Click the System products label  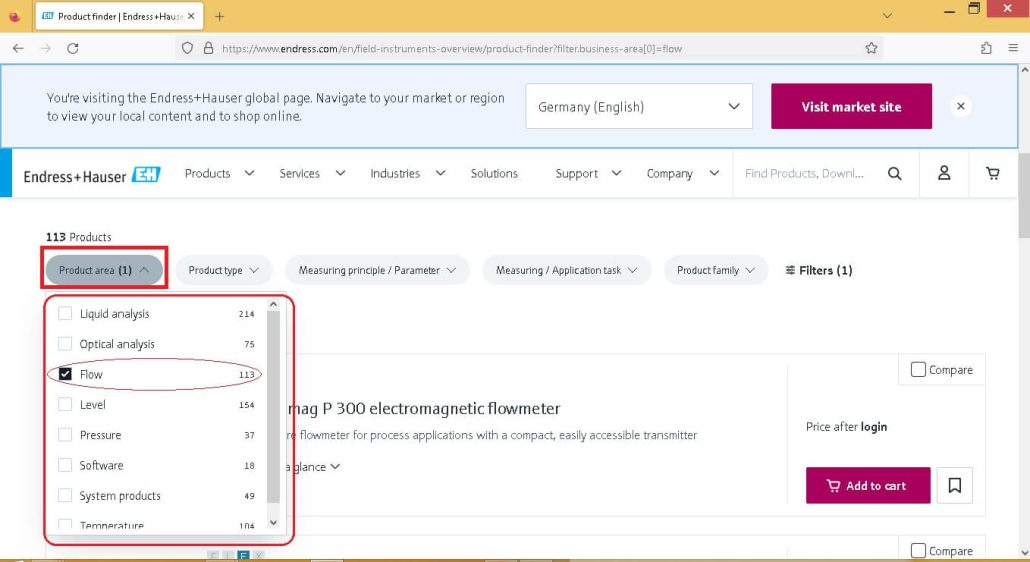120,496
